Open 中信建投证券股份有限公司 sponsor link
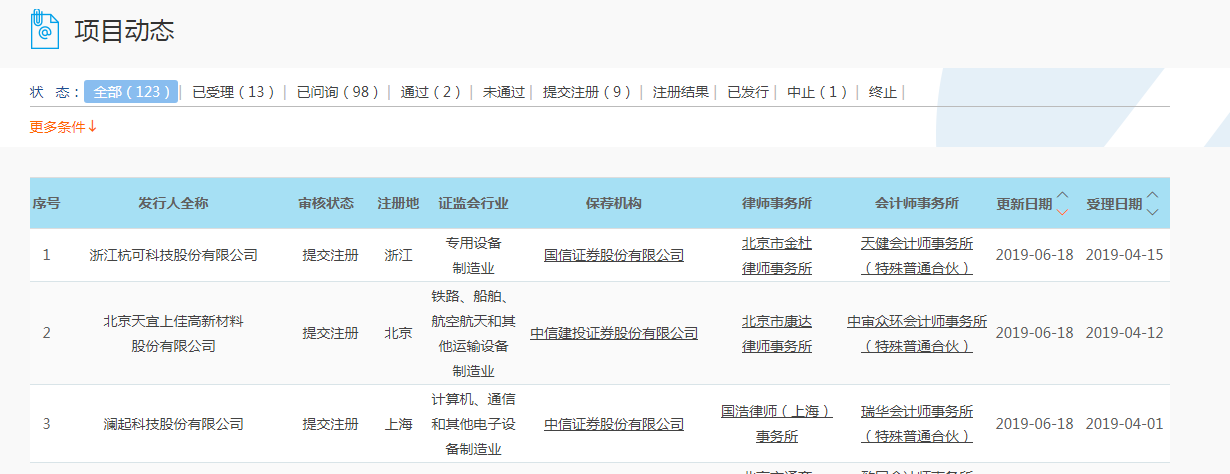Image resolution: width=1230 pixels, height=474 pixels. [x=614, y=333]
